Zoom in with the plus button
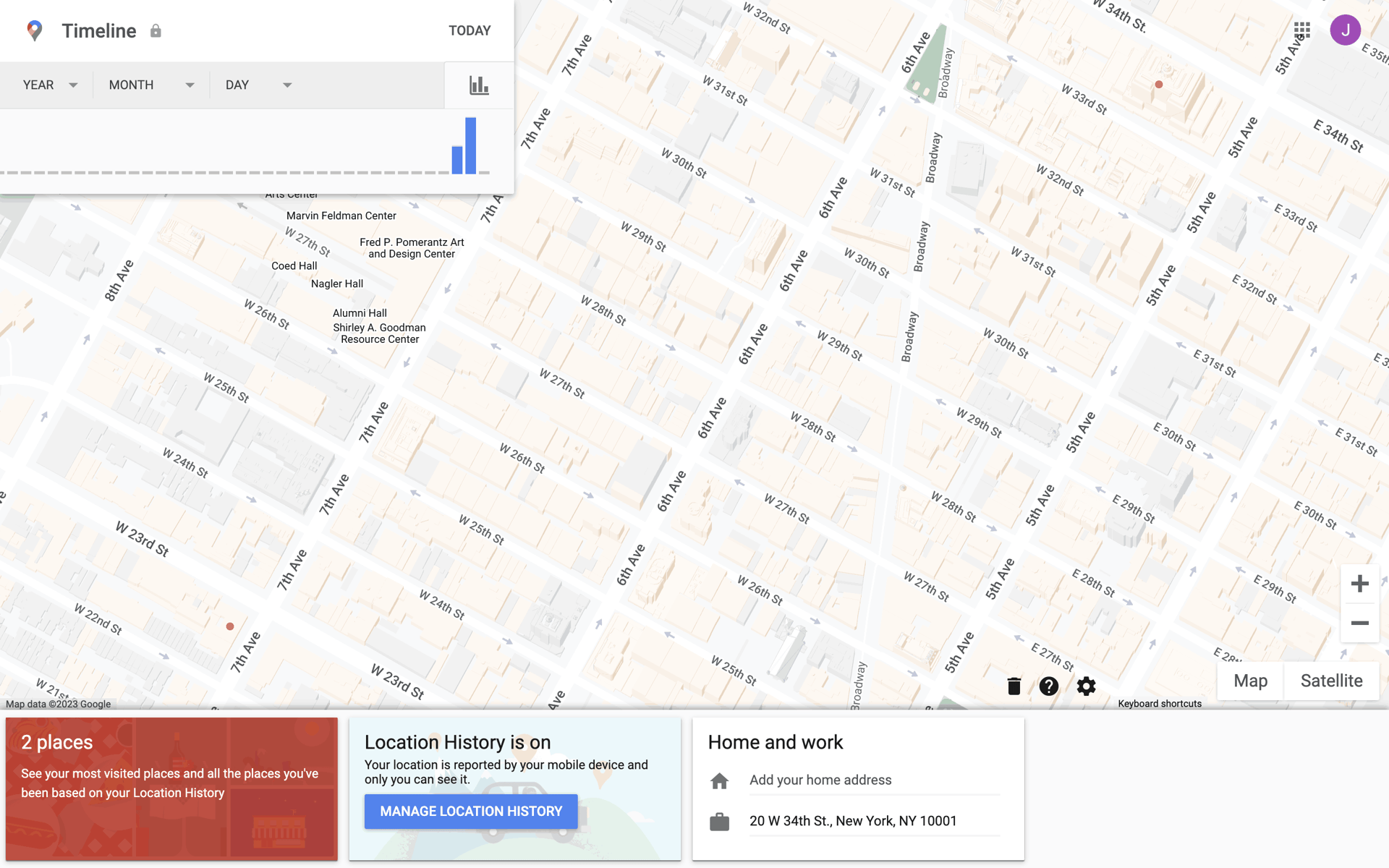This screenshot has width=1389, height=868. click(1360, 584)
